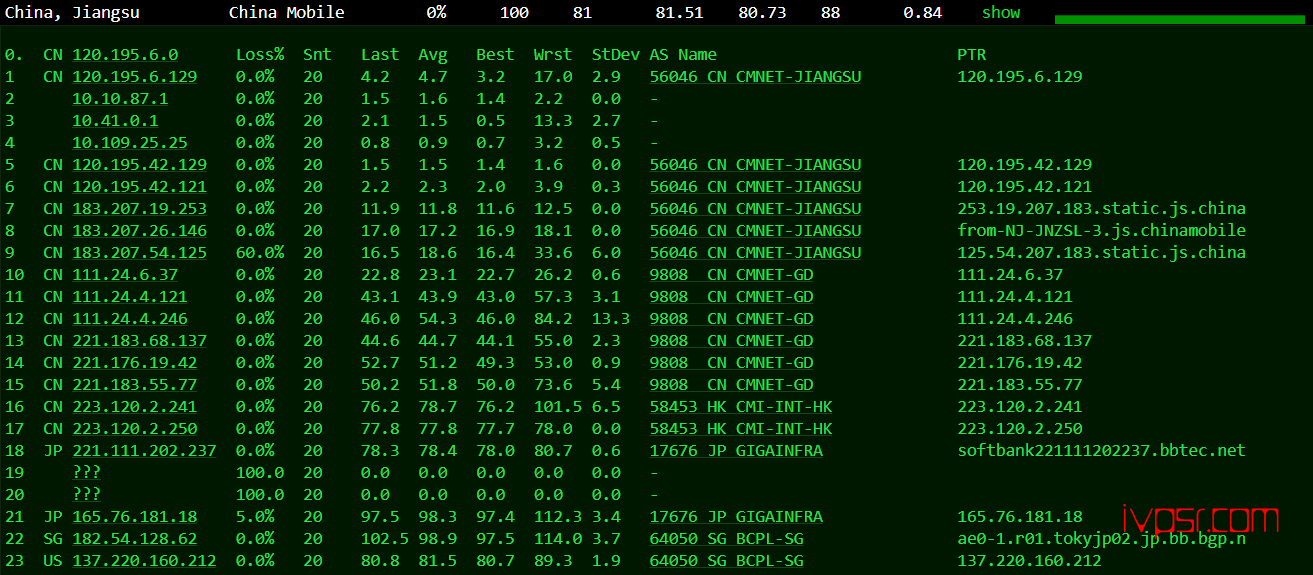Select PTR text from-NJ-JNZSL-3.js.chinamobile
Image resolution: width=1313 pixels, height=575 pixels.
pyautogui.click(x=1102, y=231)
